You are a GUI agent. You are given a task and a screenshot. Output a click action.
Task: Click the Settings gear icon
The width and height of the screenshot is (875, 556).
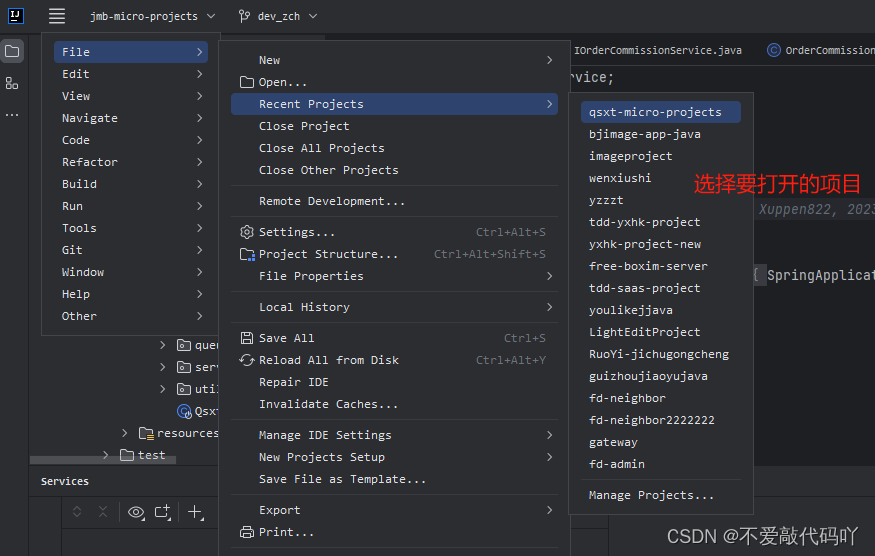pos(247,232)
